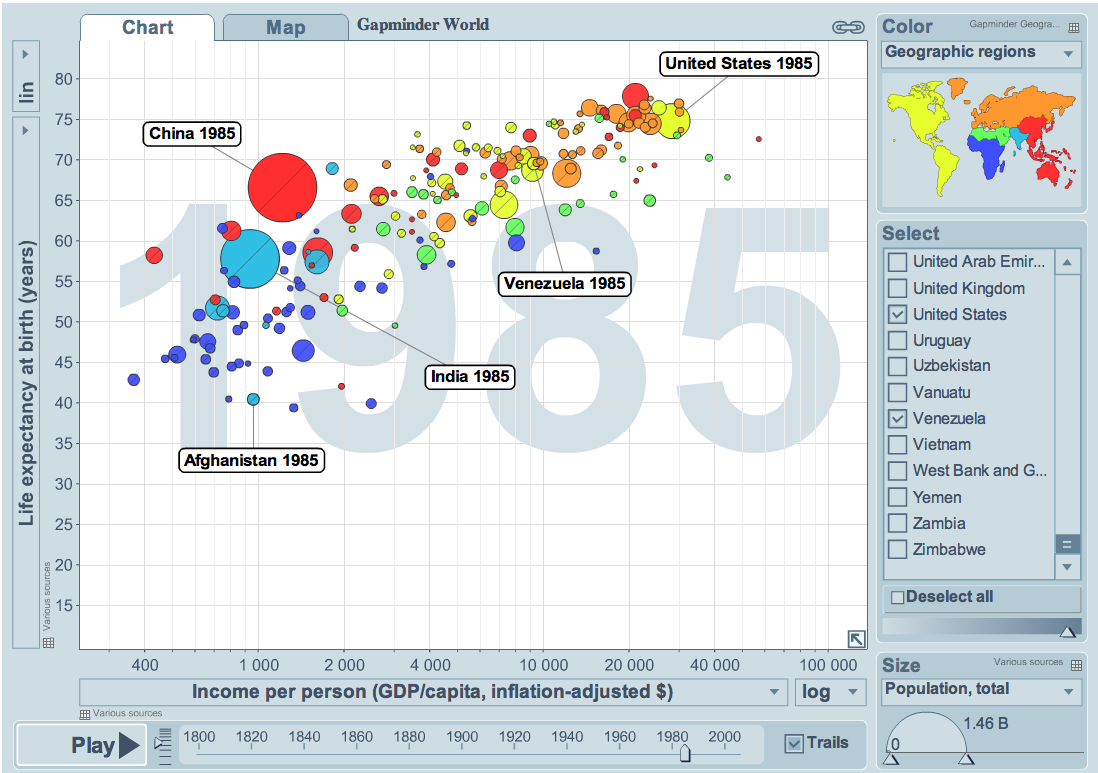Uncheck the United States checkbox

point(897,314)
